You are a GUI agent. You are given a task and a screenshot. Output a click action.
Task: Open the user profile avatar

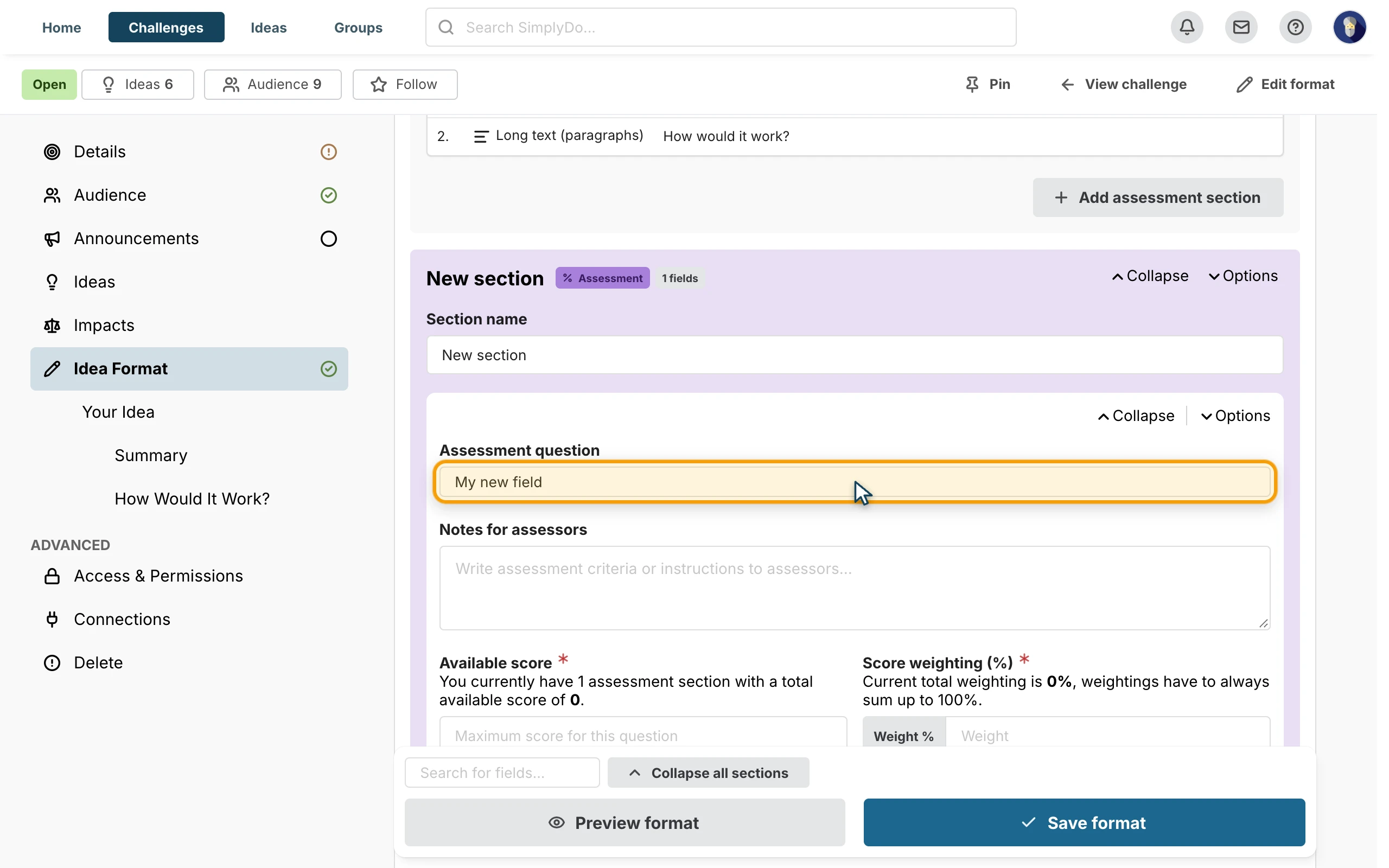tap(1349, 27)
